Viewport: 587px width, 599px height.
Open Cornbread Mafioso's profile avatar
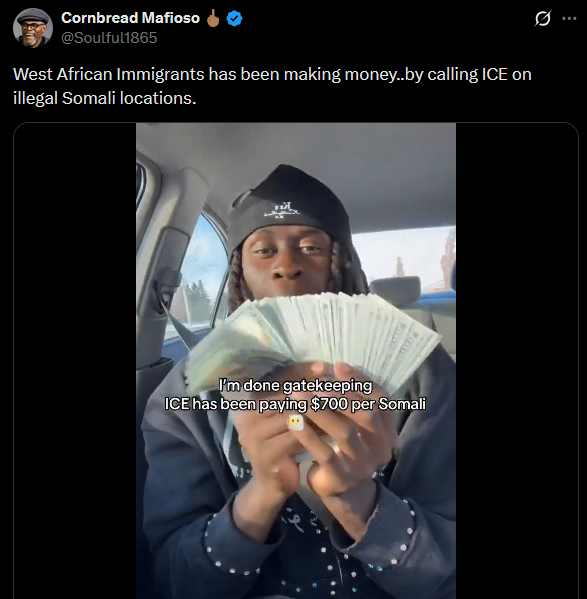pyautogui.click(x=32, y=28)
